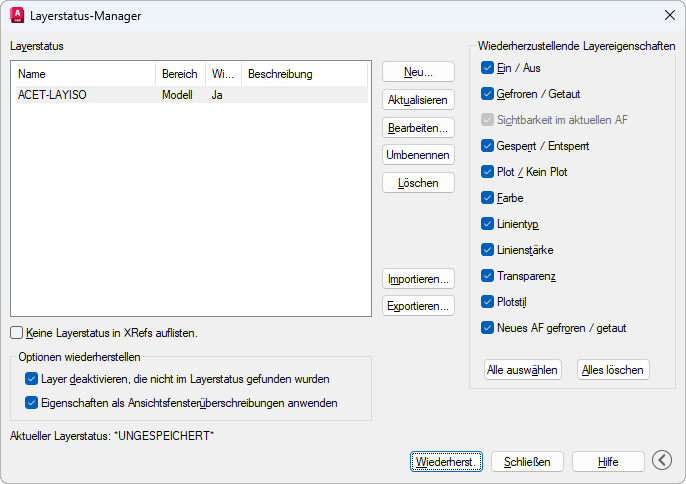Image resolution: width=686 pixels, height=484 pixels.
Task: Uncheck the Linientyp checkbox
Action: click(487, 224)
